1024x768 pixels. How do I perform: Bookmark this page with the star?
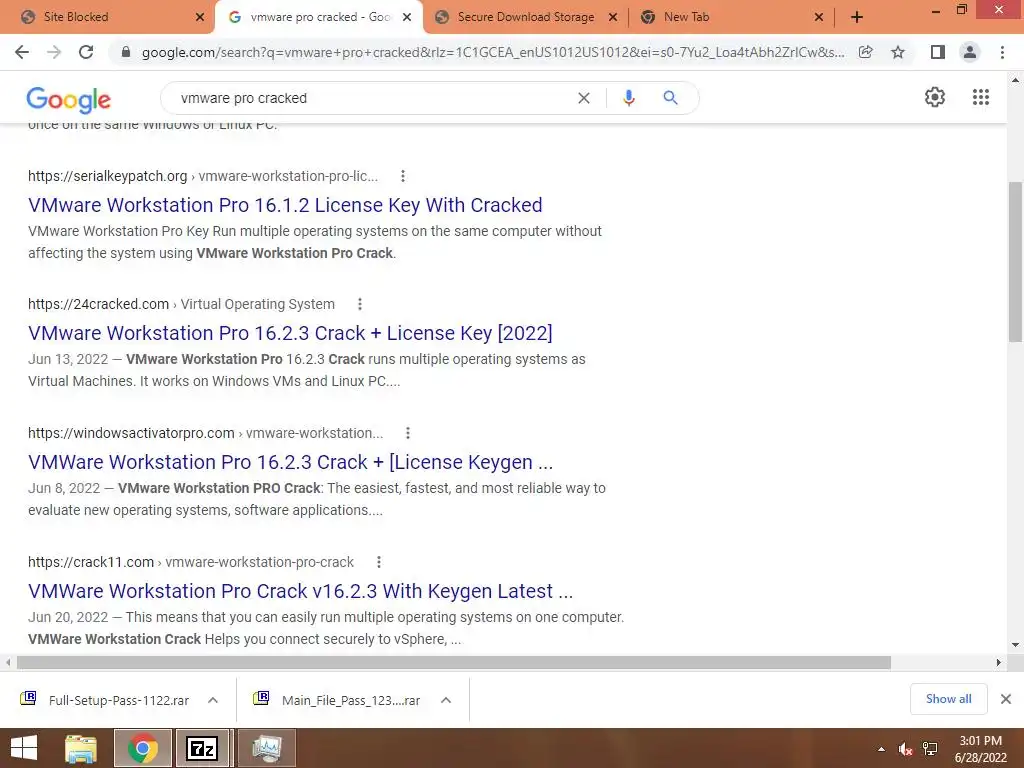click(x=898, y=52)
